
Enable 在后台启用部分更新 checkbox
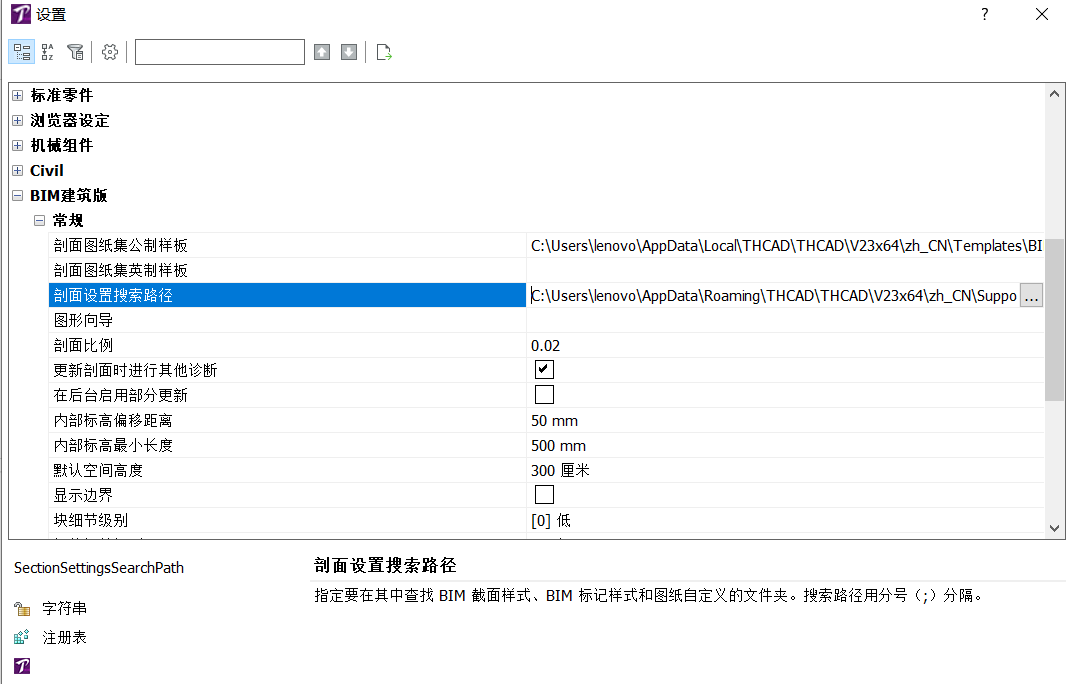tap(545, 394)
